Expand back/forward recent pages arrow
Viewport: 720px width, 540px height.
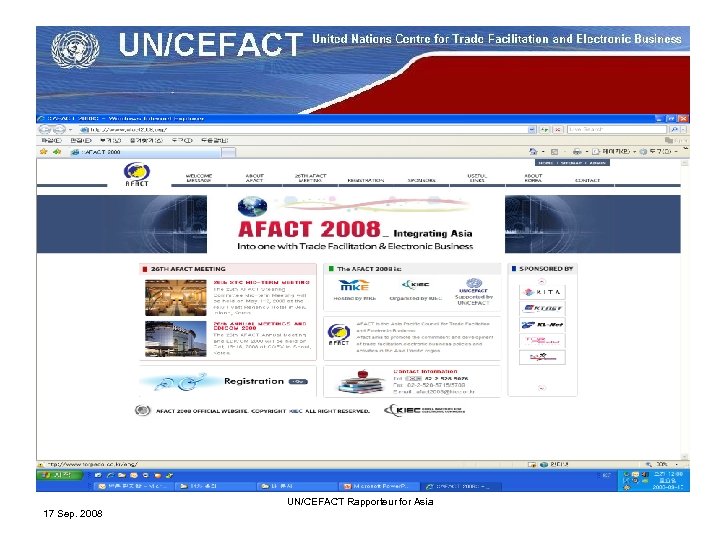[70, 130]
